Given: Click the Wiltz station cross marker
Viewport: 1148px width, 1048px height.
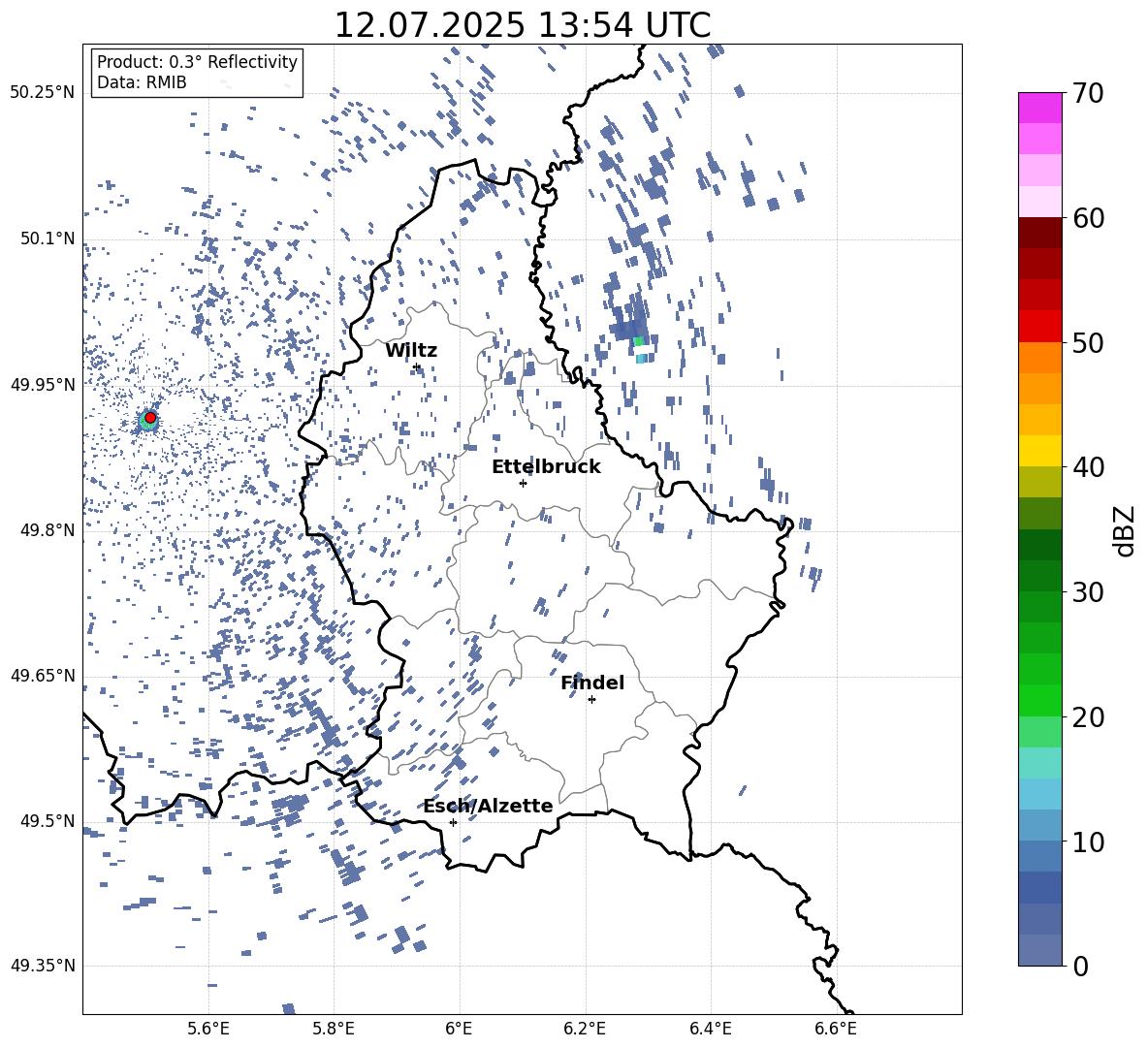Looking at the screenshot, I should coord(417,366).
